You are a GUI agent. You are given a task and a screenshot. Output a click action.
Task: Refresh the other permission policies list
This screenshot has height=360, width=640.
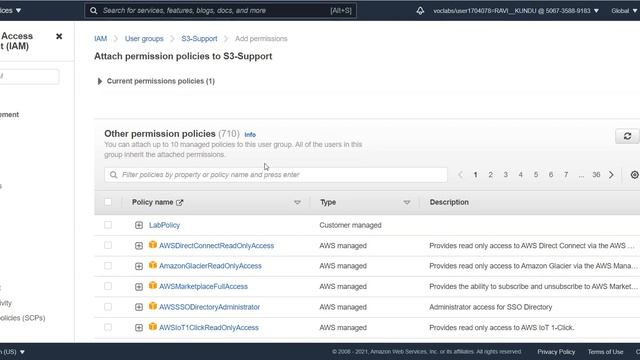point(627,136)
